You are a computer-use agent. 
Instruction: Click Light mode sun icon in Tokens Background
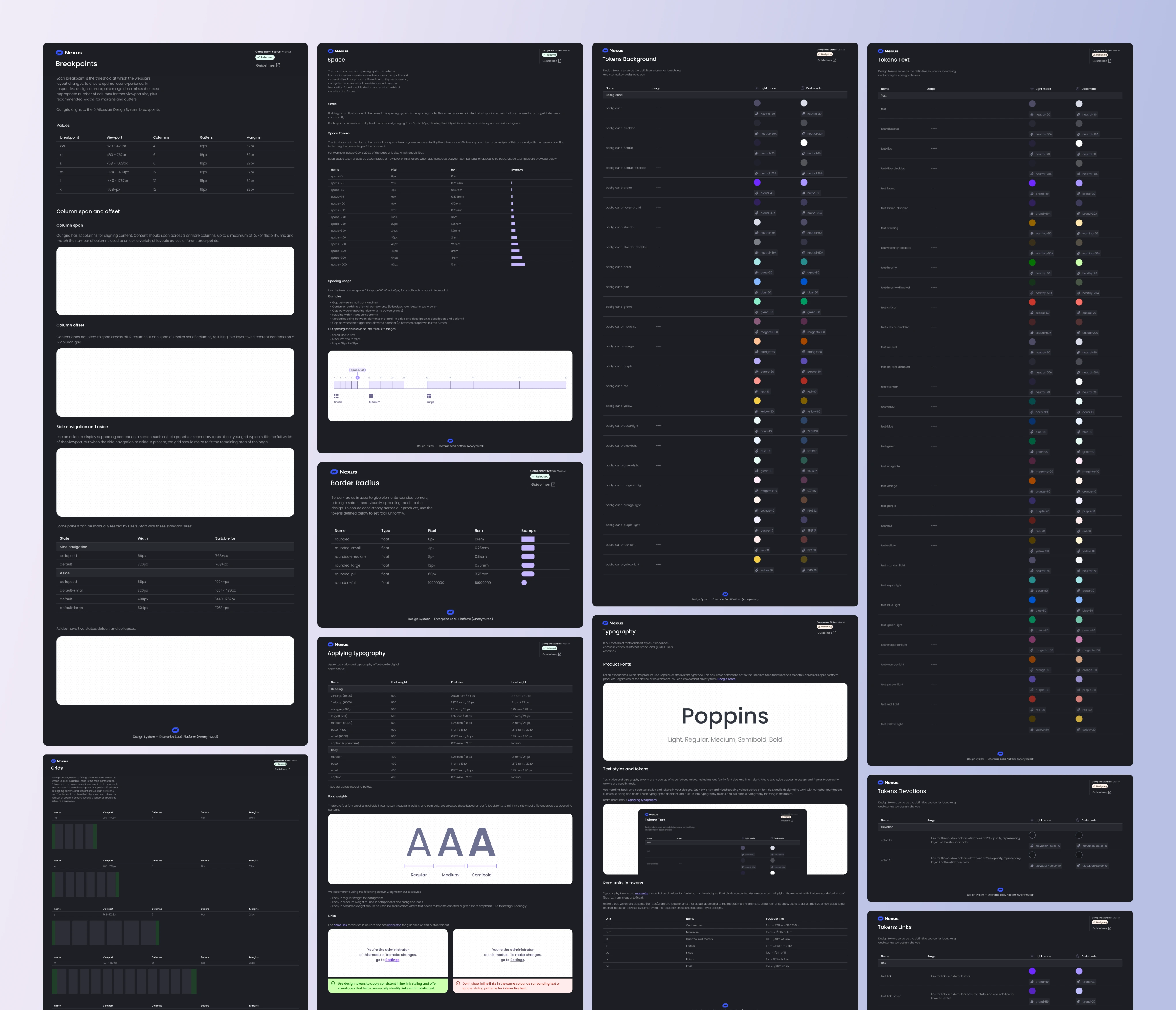757,88
